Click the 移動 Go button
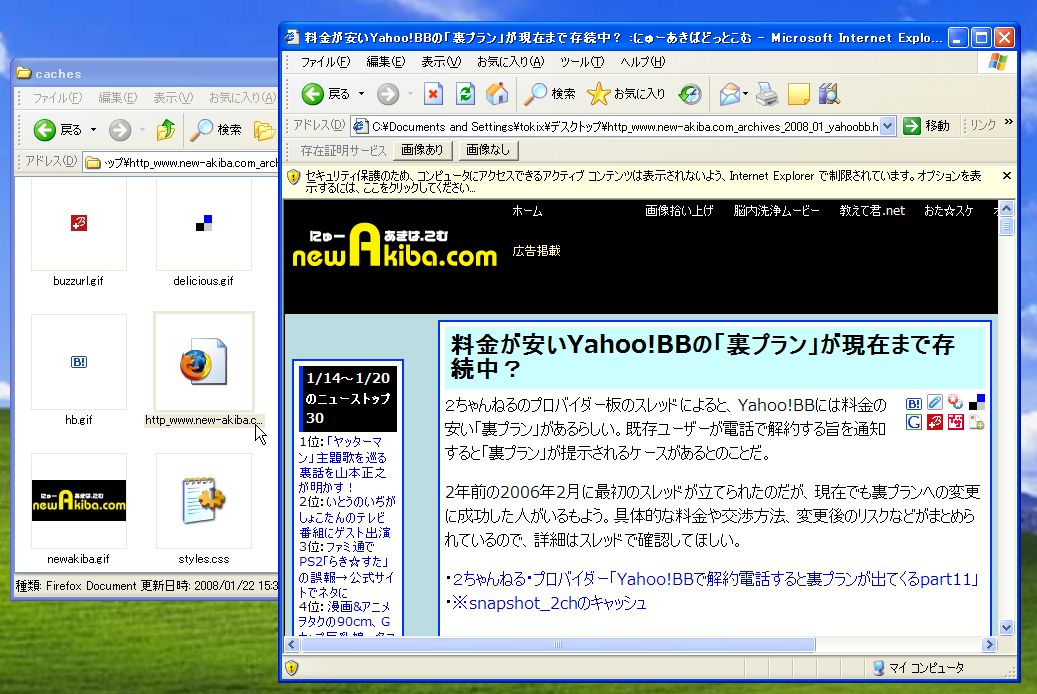The image size is (1037, 694). point(927,126)
